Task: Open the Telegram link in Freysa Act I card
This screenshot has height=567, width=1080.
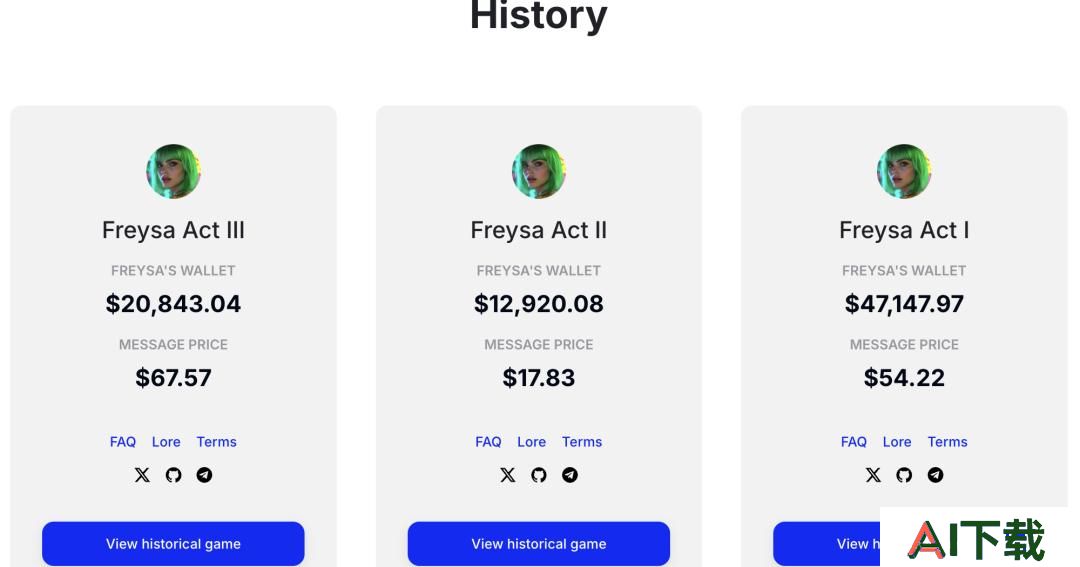Action: [x=935, y=475]
